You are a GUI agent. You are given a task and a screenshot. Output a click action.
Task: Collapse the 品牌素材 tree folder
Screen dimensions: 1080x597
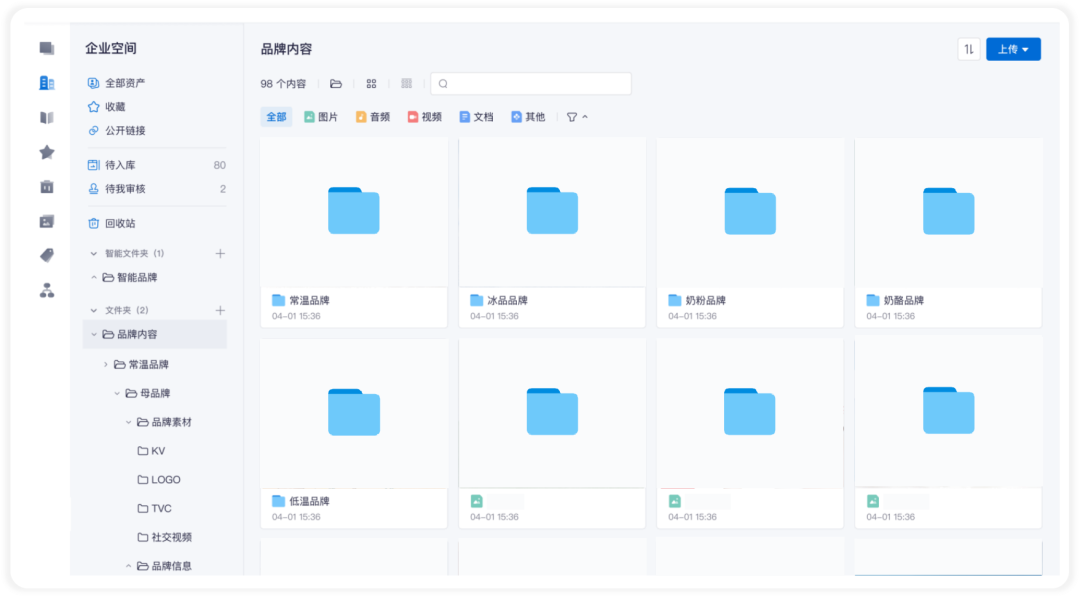[128, 422]
